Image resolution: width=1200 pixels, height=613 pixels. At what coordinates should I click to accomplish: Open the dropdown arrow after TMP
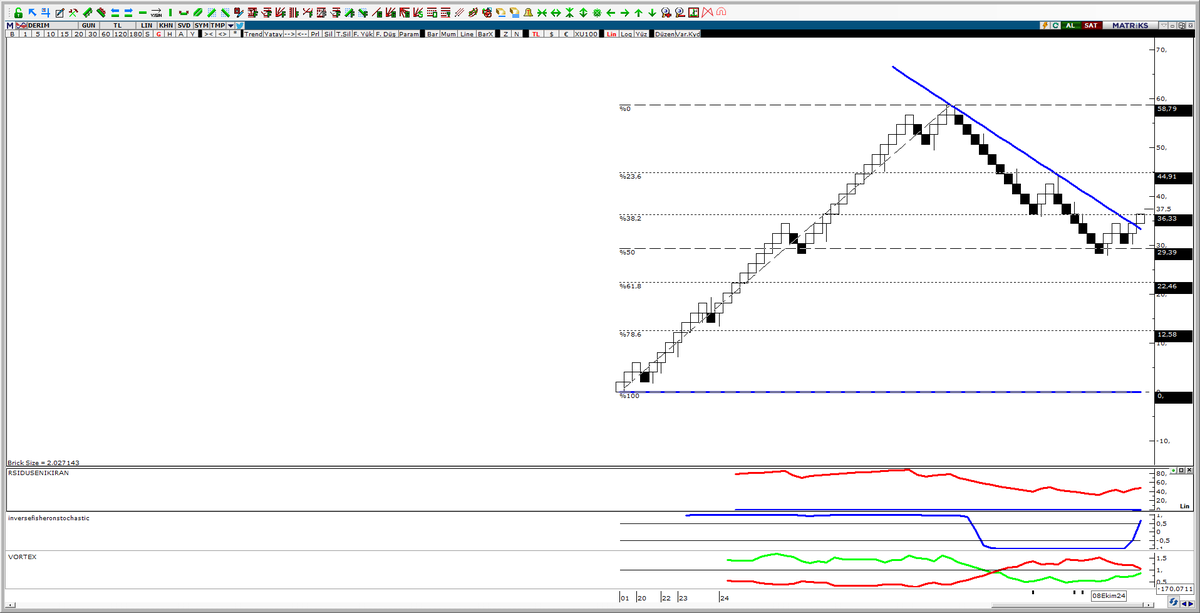(x=230, y=25)
